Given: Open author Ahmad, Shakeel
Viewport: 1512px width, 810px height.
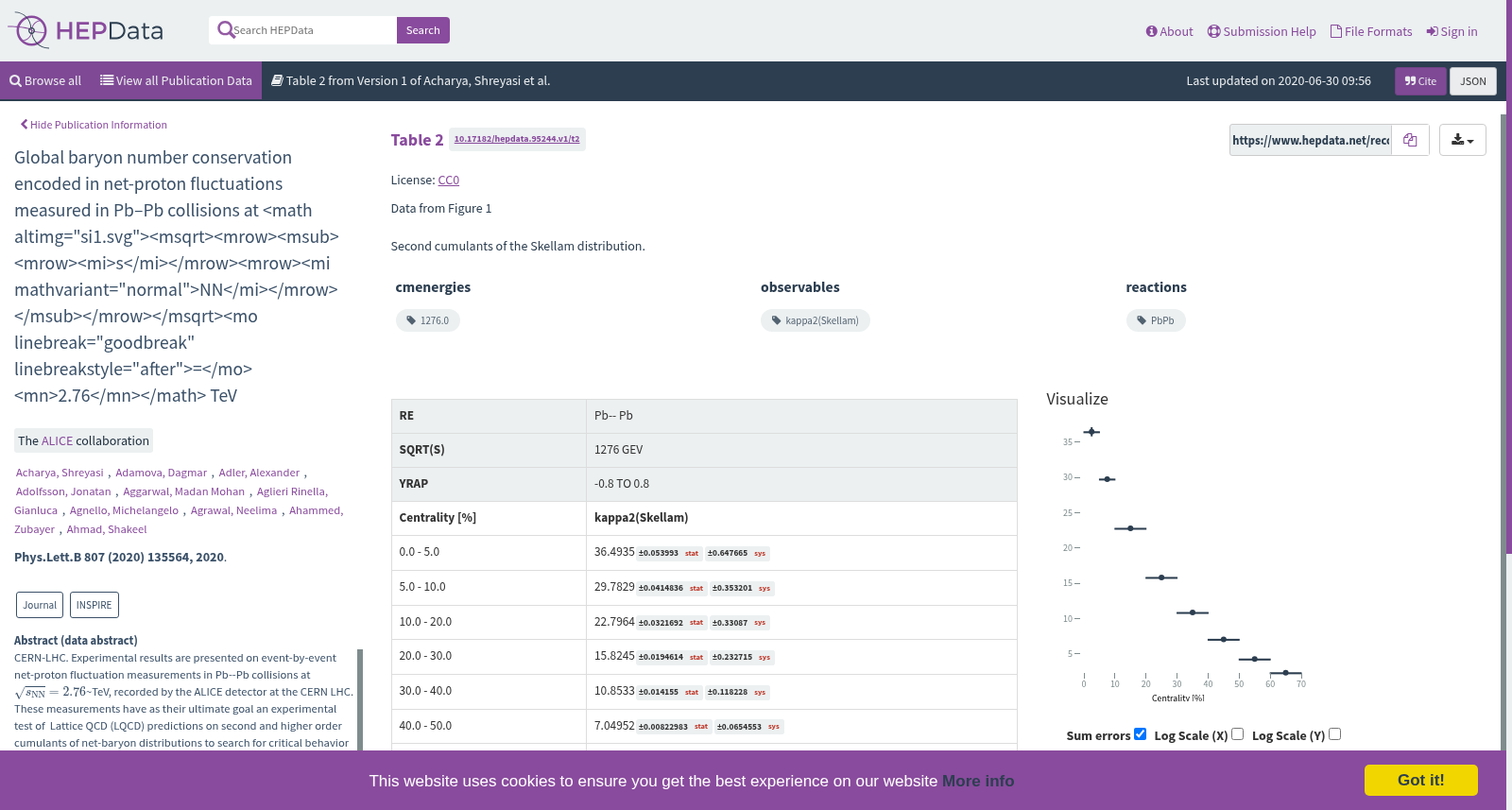Looking at the screenshot, I should [x=106, y=529].
